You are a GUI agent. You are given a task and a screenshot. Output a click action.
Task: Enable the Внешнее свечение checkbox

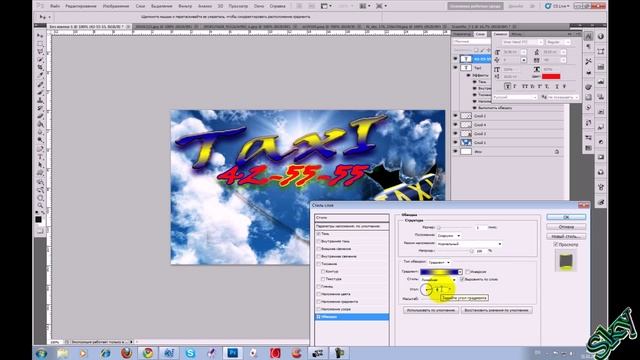[x=319, y=249]
